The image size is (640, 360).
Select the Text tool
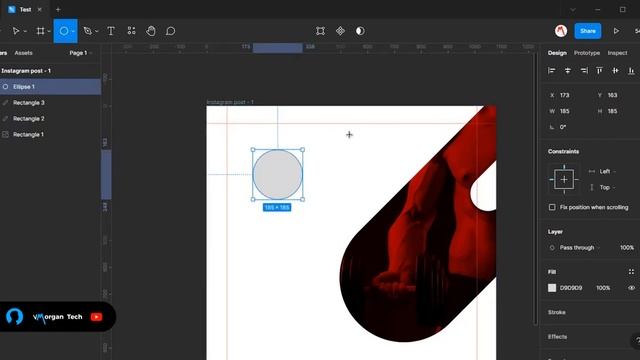point(111,31)
